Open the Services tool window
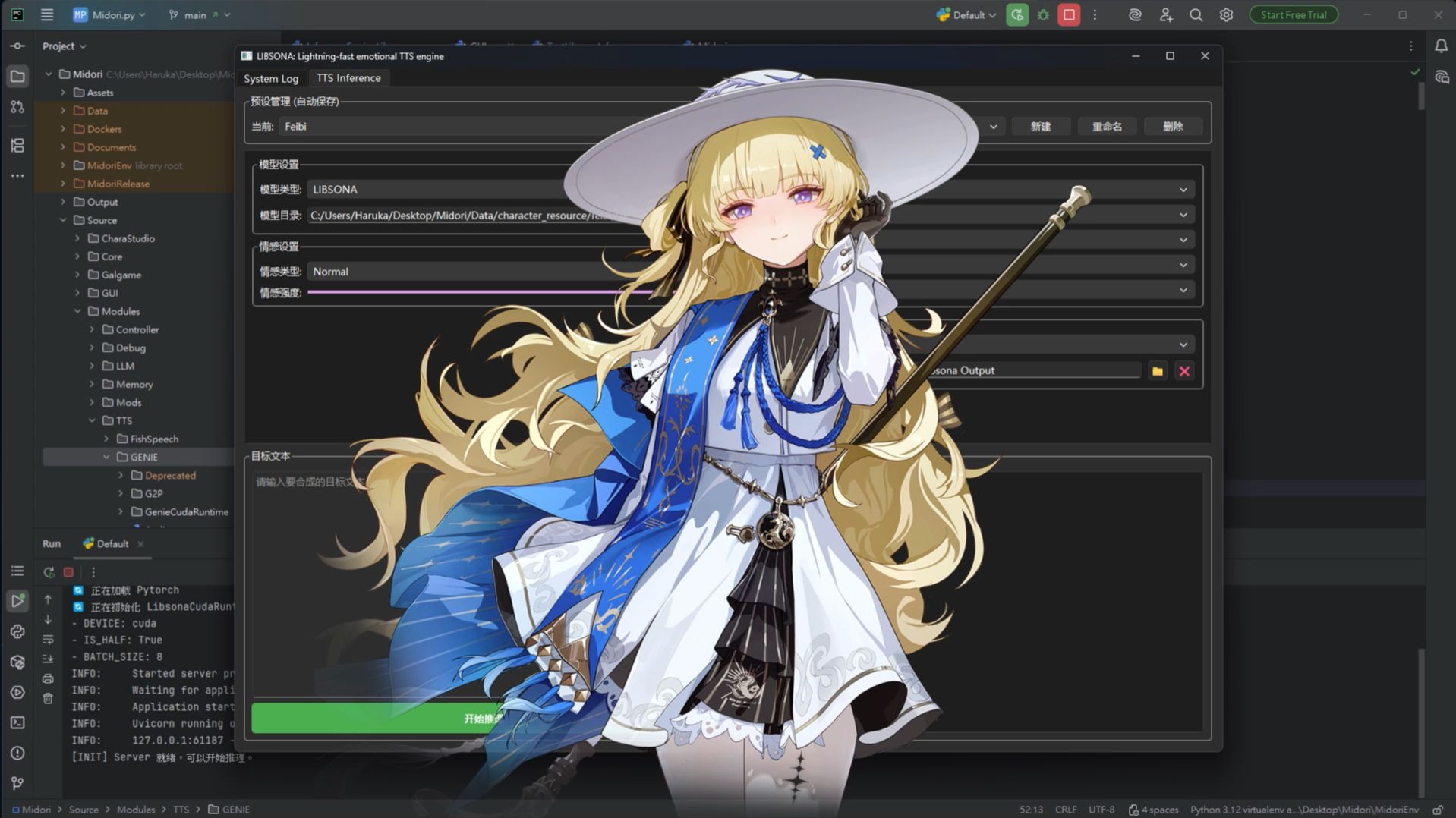Screen dimensions: 1456x818 17,692
